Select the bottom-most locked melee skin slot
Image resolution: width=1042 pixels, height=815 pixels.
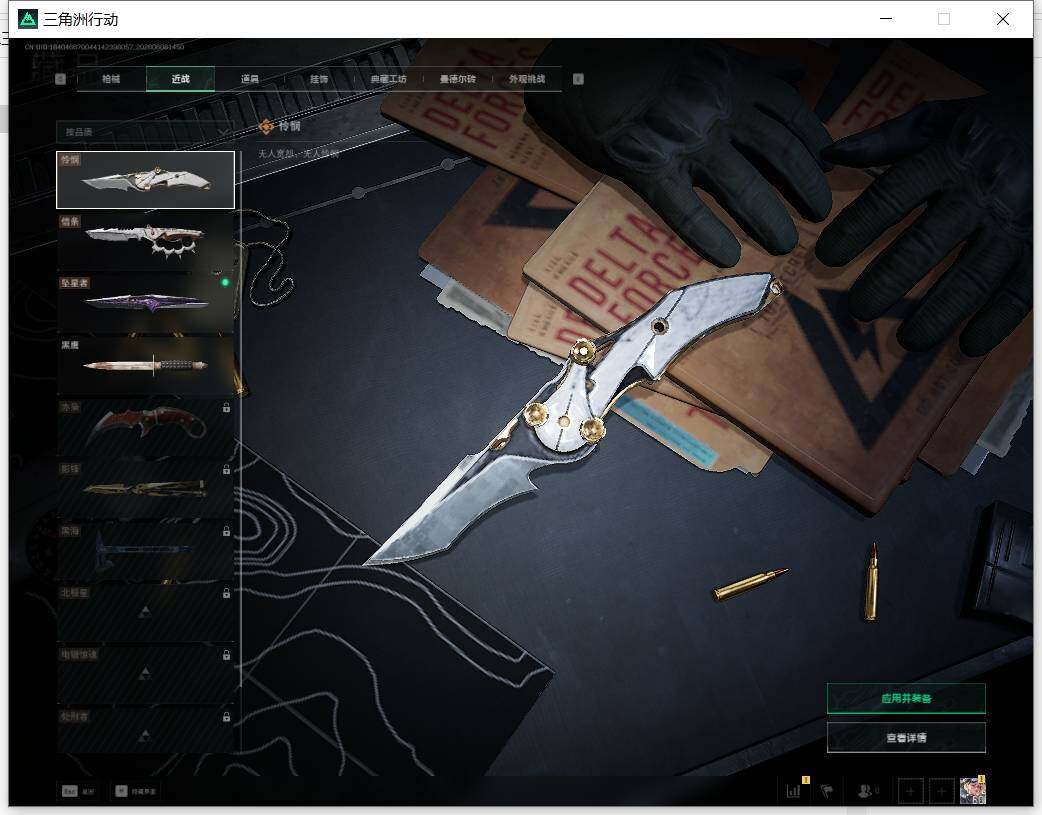coord(146,731)
